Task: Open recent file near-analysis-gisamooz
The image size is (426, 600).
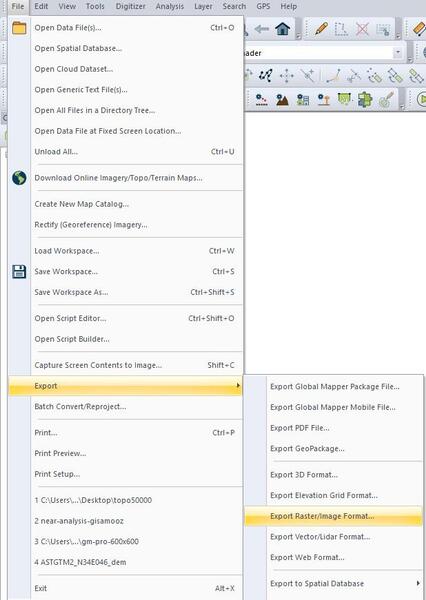Action: pos(125,521)
